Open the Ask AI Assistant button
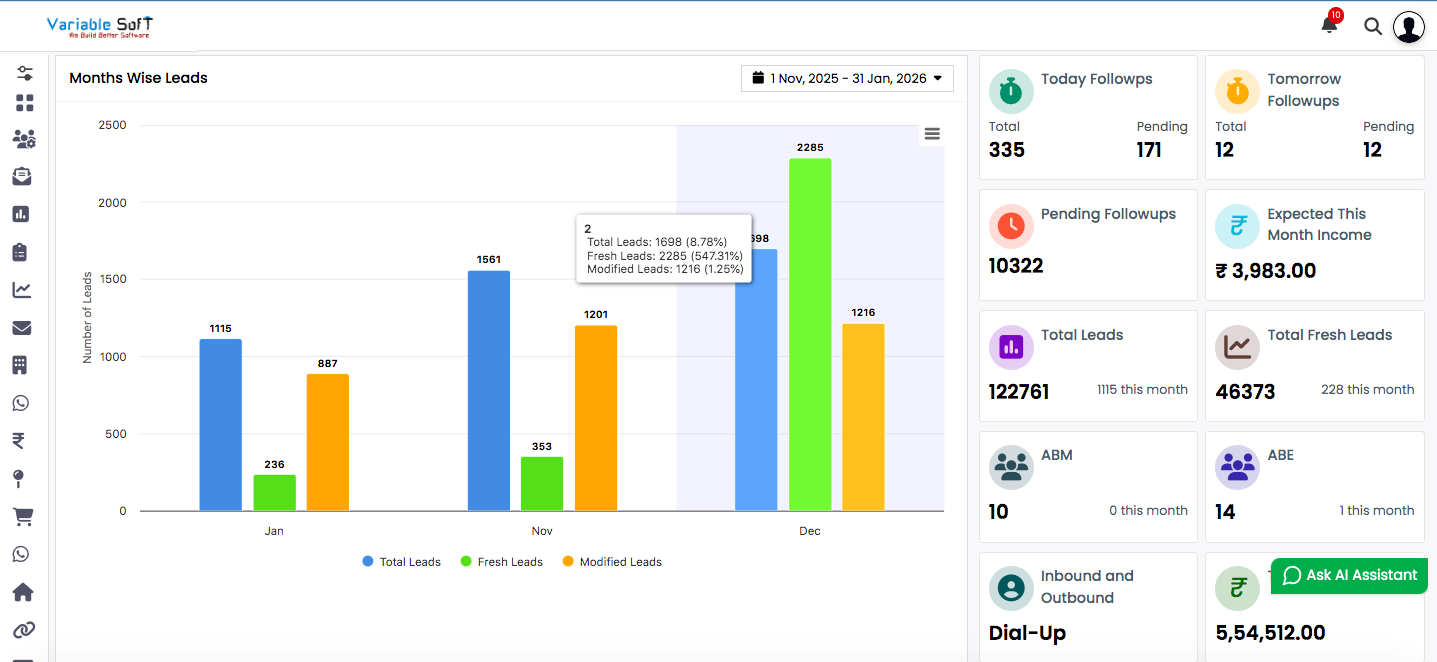This screenshot has width=1437, height=662. [1348, 575]
